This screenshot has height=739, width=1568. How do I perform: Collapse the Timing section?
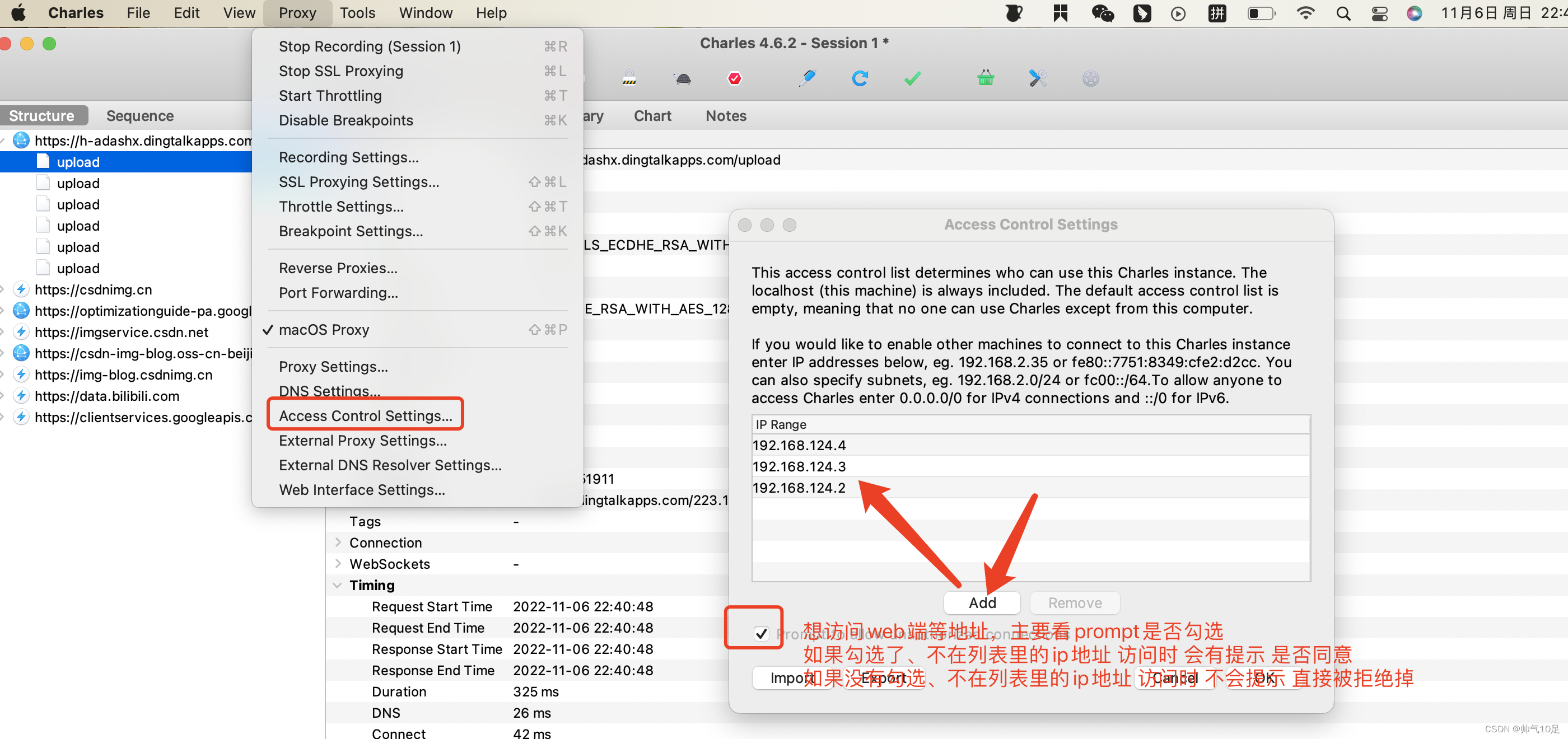click(338, 585)
